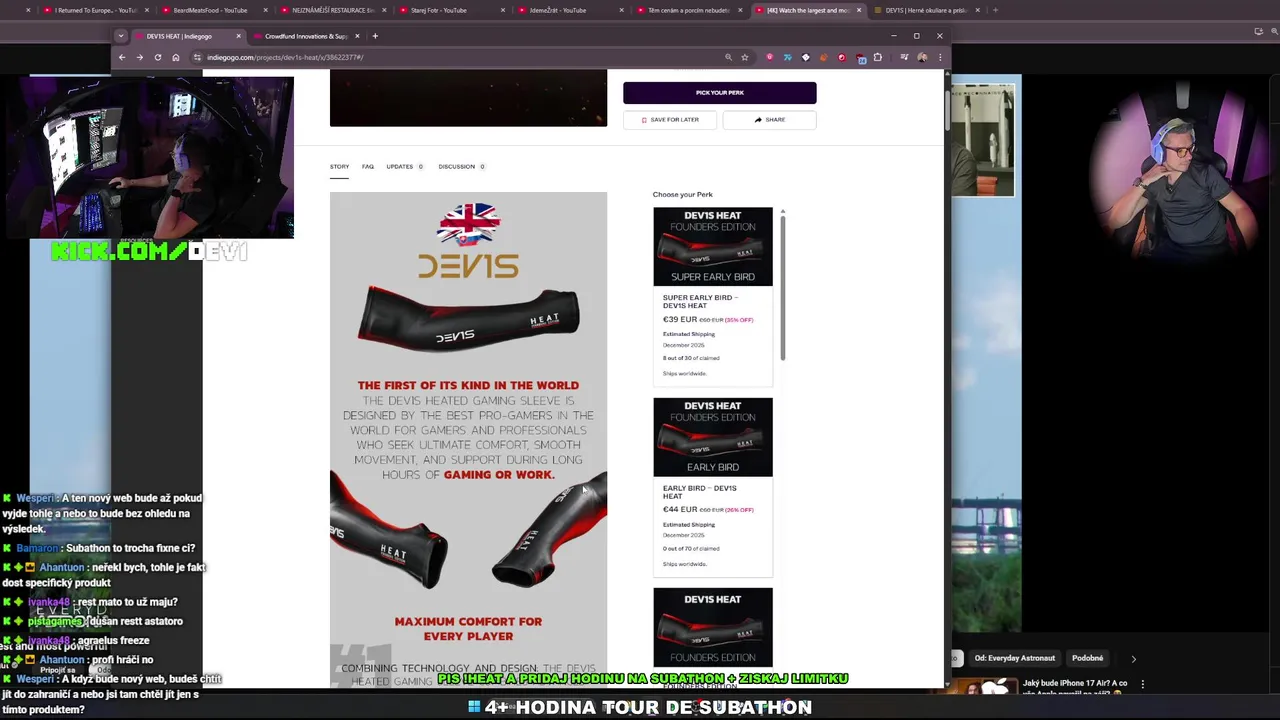Select the FAQ tab
The width and height of the screenshot is (1280, 720).
[368, 167]
